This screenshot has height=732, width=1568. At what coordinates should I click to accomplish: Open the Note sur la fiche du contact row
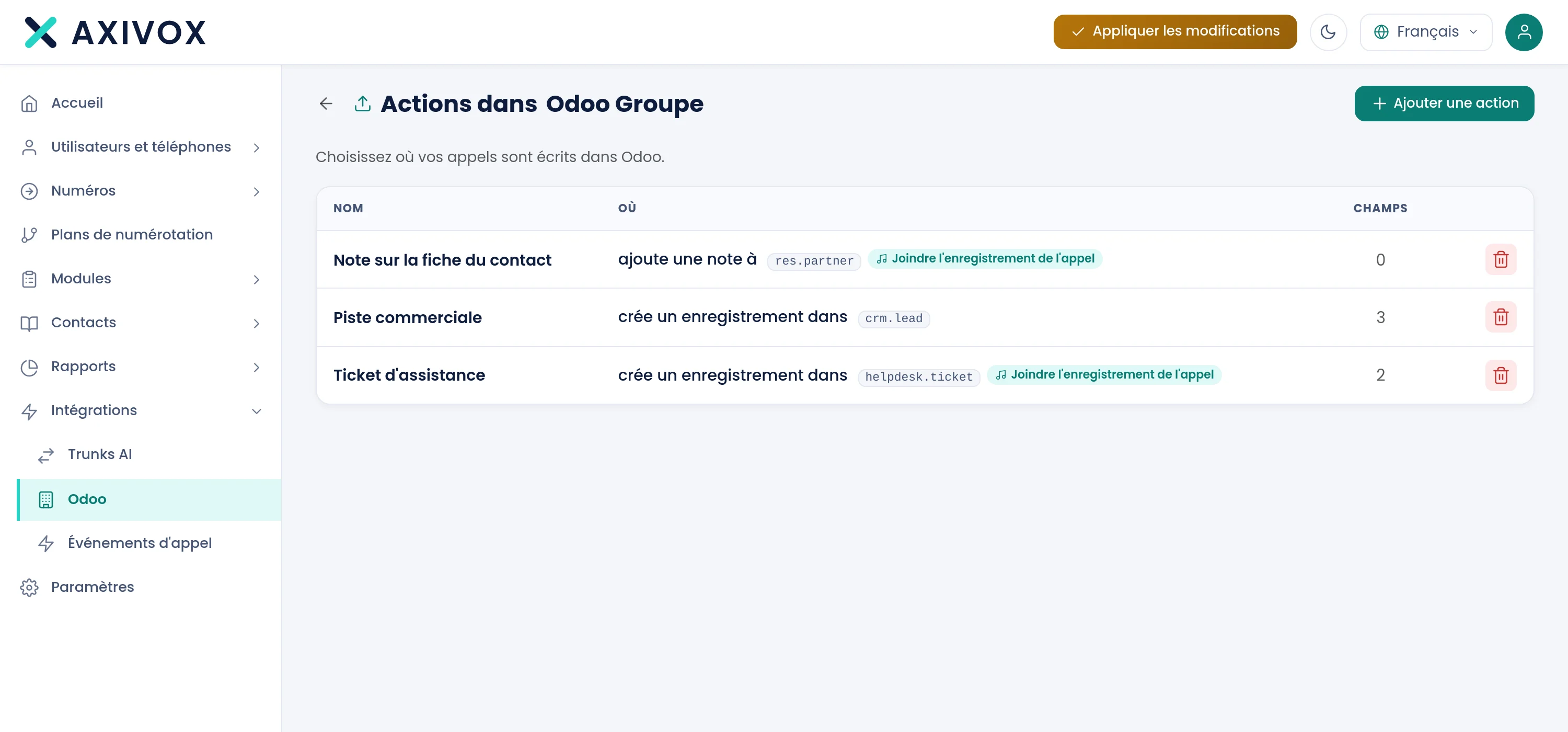pyautogui.click(x=925, y=259)
